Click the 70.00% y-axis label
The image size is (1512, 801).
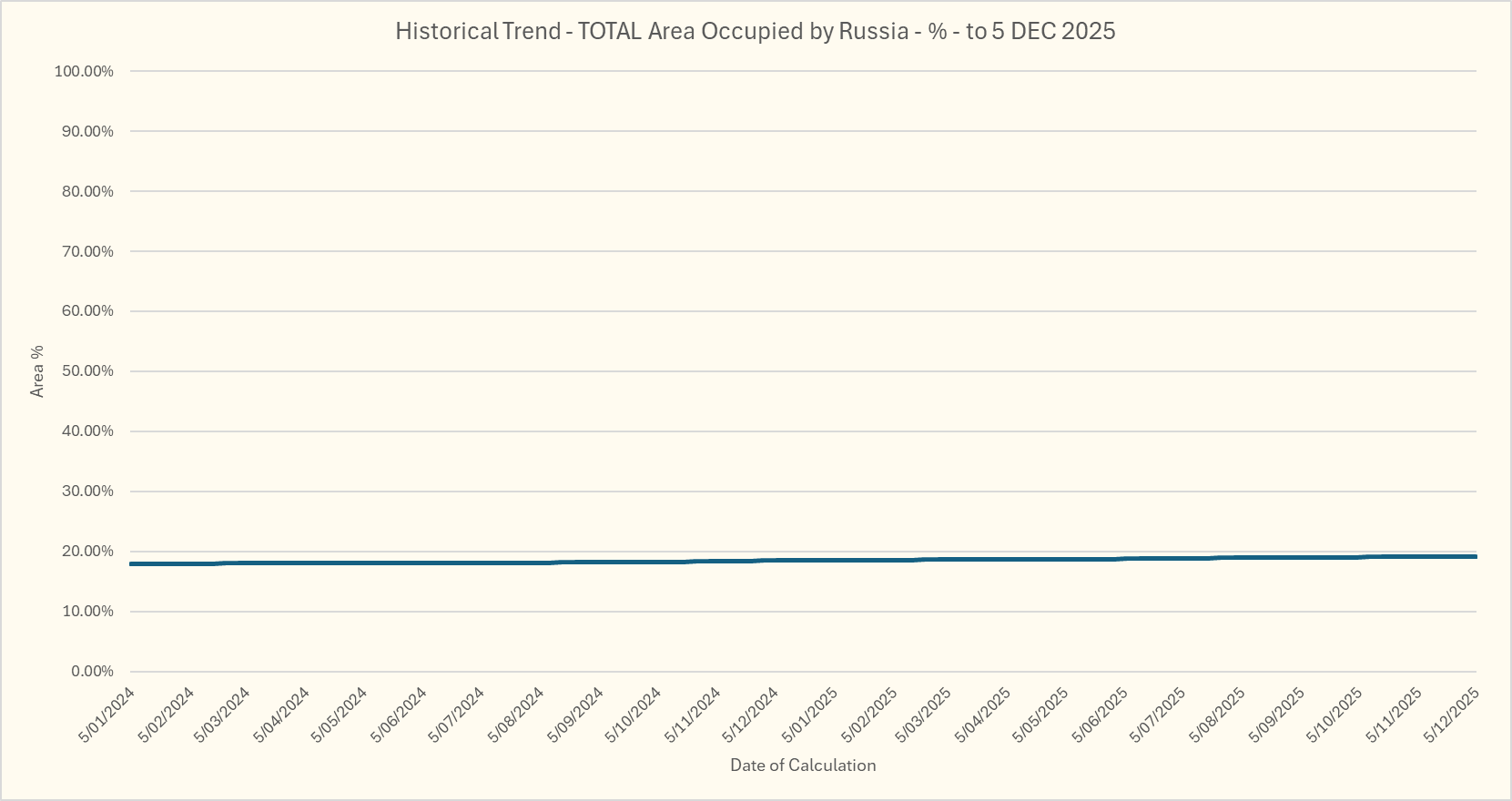coord(87,251)
